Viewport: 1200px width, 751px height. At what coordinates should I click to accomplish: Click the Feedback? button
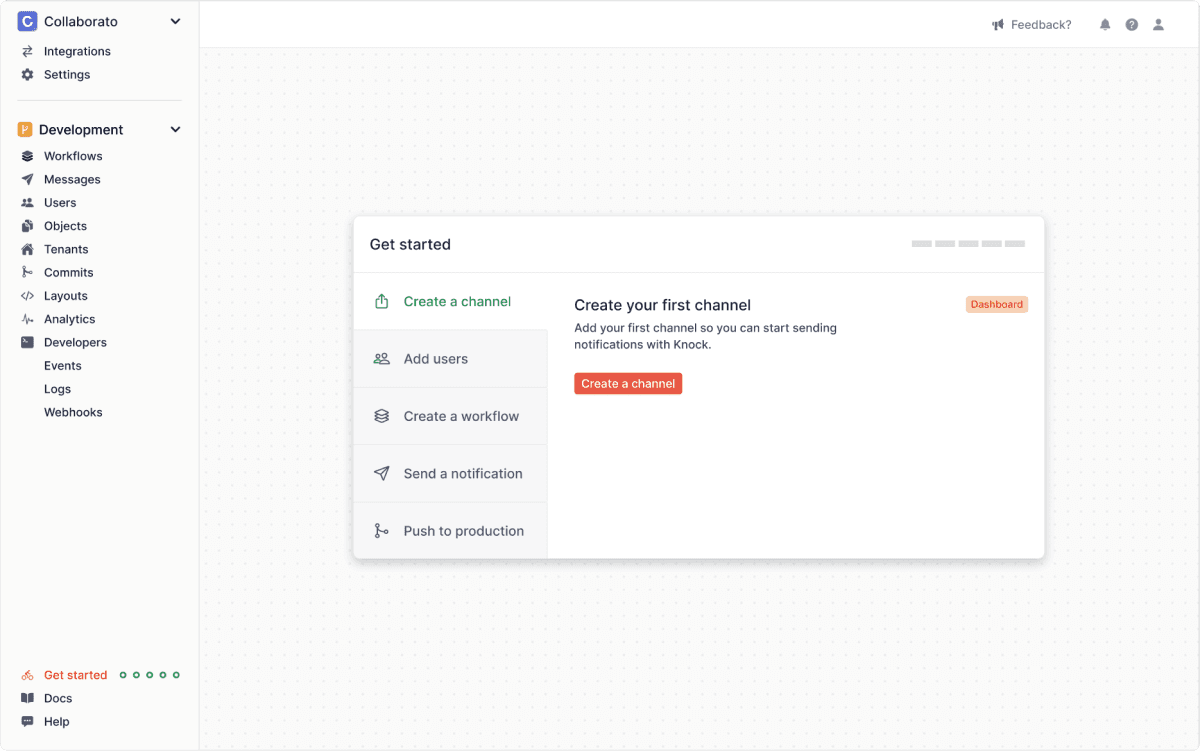point(1032,24)
